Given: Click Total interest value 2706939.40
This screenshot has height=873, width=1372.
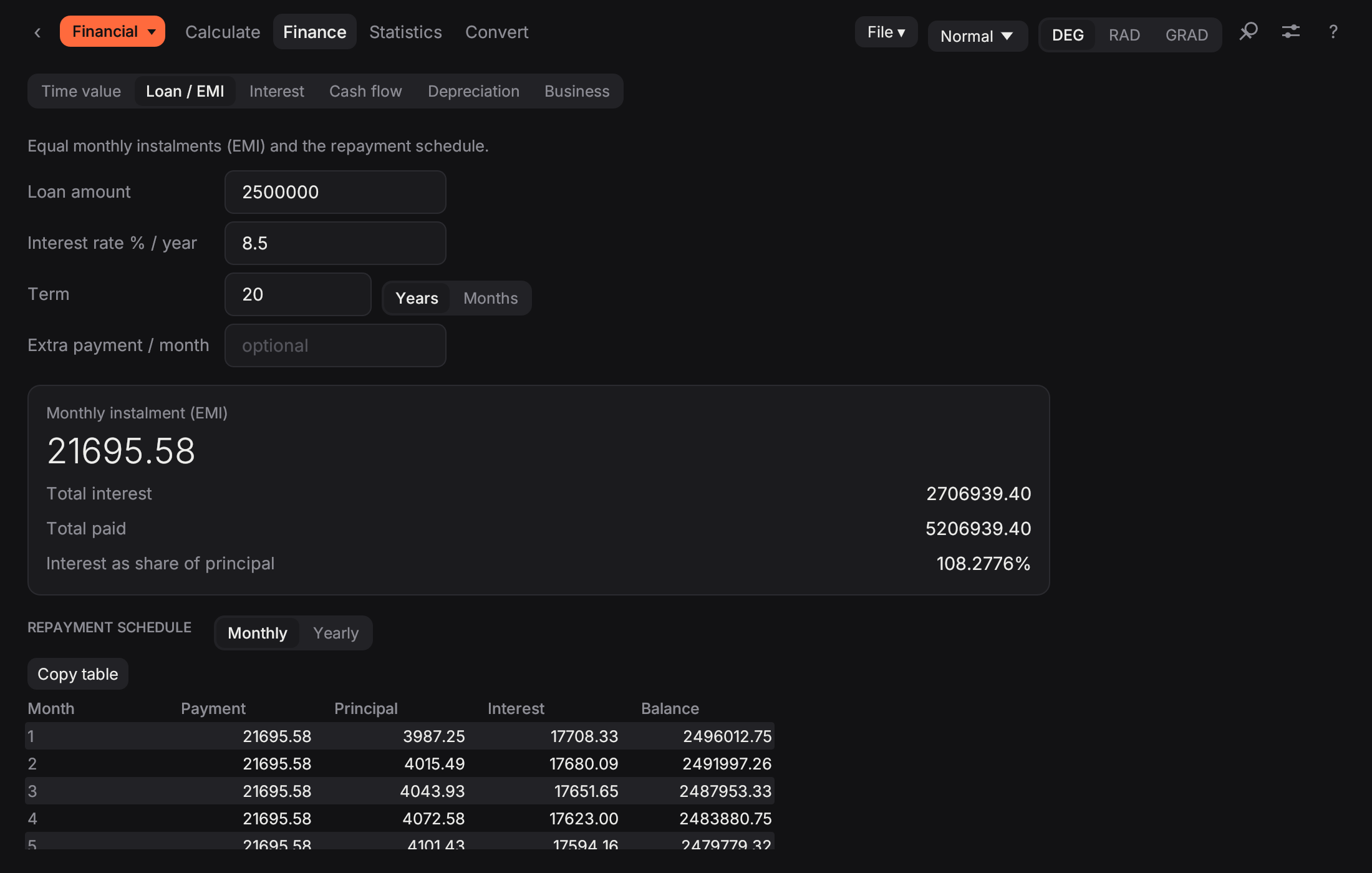Looking at the screenshot, I should (x=978, y=493).
